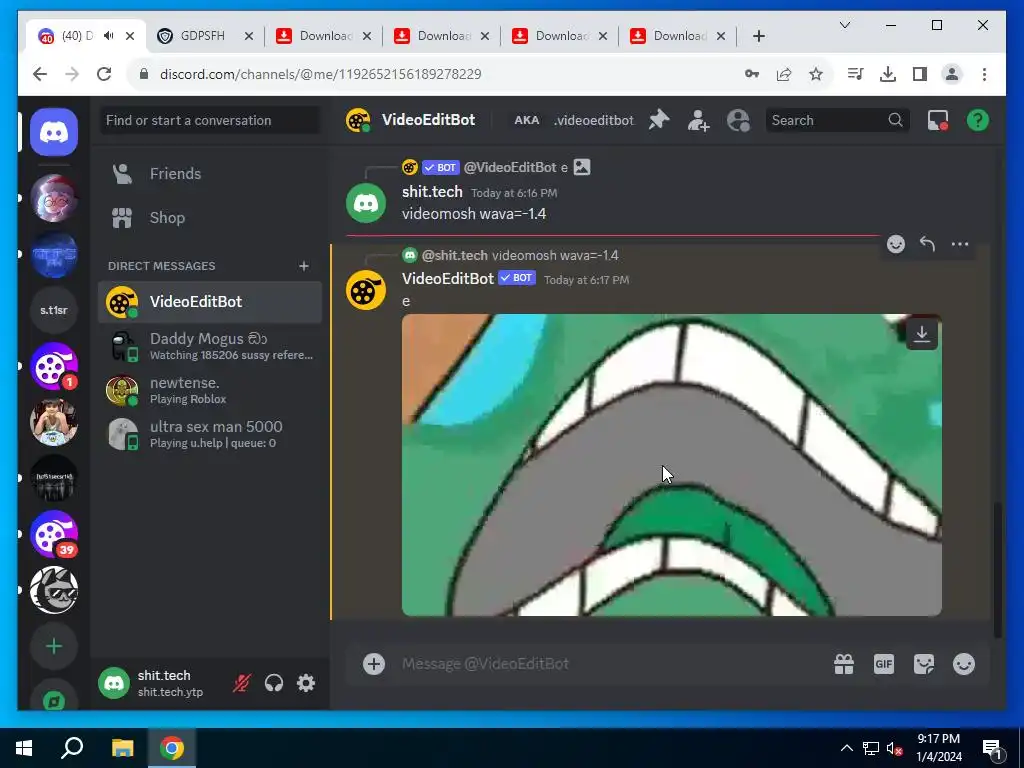Toggle user profile panel icon
The height and width of the screenshot is (768, 1024).
738,120
